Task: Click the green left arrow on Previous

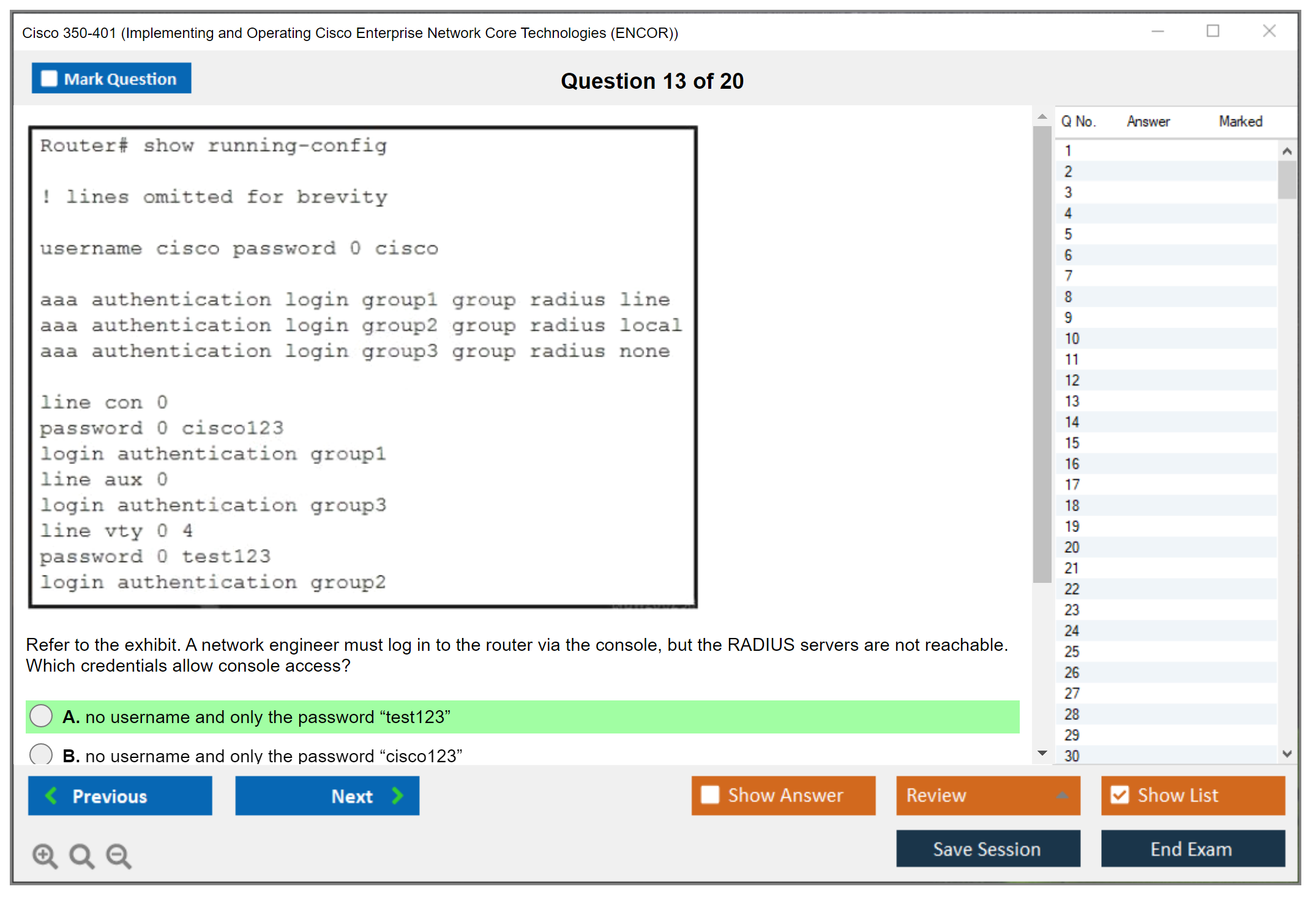Action: [x=52, y=795]
